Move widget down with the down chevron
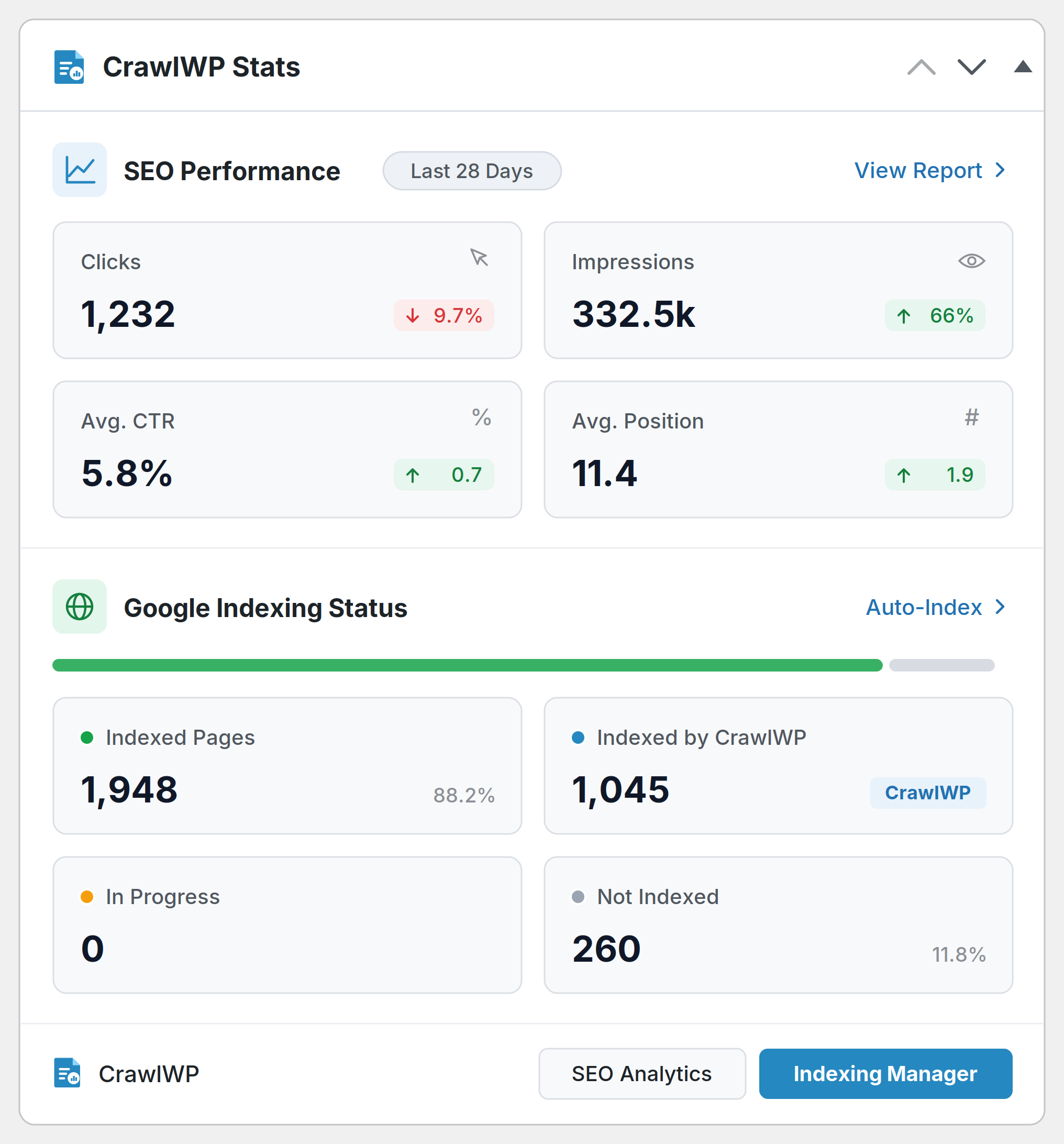Image resolution: width=1064 pixels, height=1144 pixels. 971,67
